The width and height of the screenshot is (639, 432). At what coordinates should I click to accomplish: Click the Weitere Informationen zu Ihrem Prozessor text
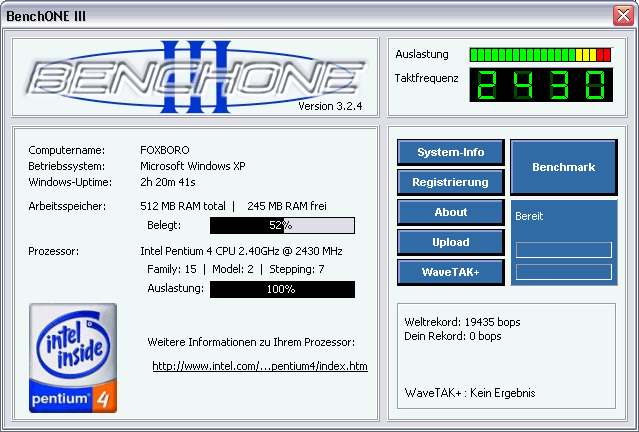[x=251, y=342]
